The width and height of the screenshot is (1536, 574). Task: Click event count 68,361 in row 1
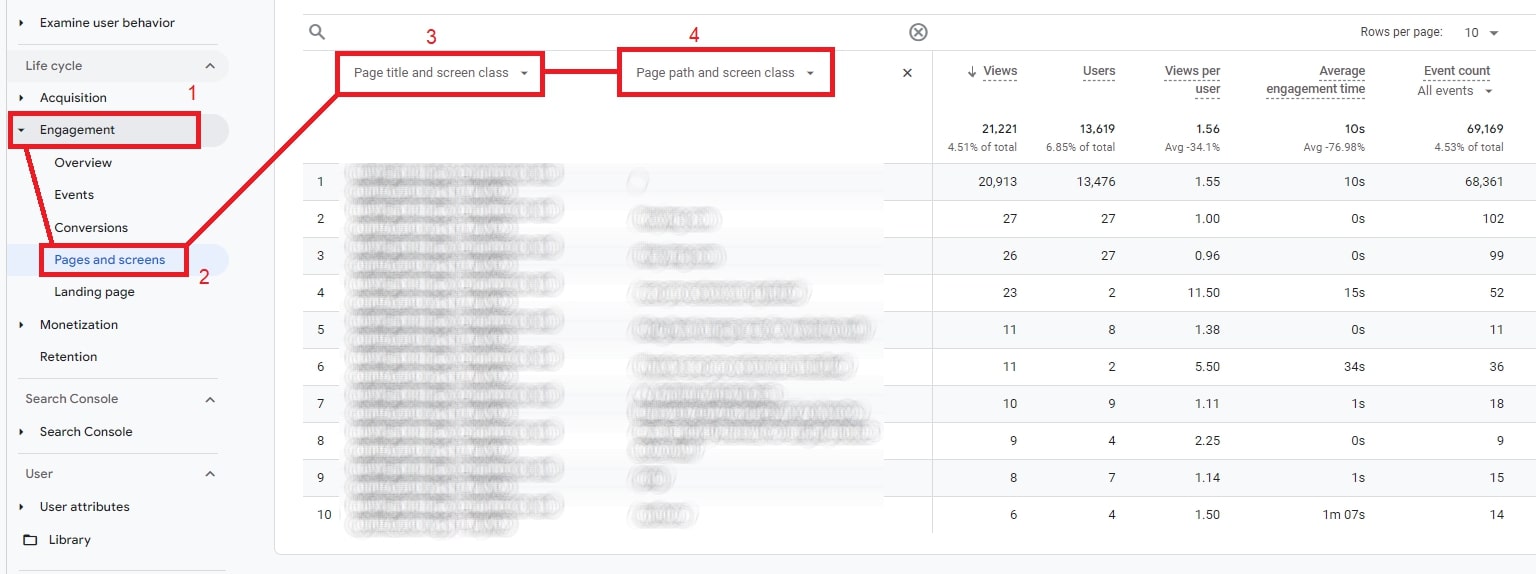[1484, 182]
